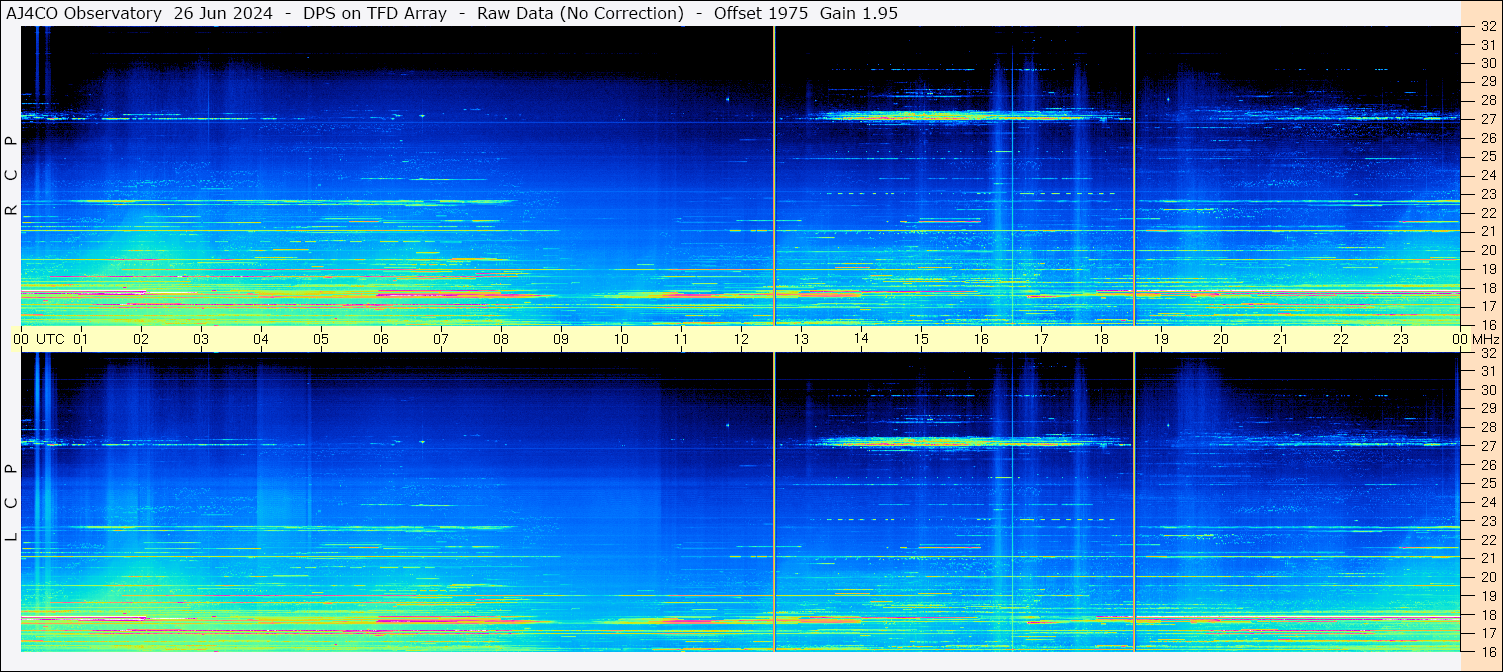
Task: Select hour 04 on the time axis
Action: [x=261, y=339]
